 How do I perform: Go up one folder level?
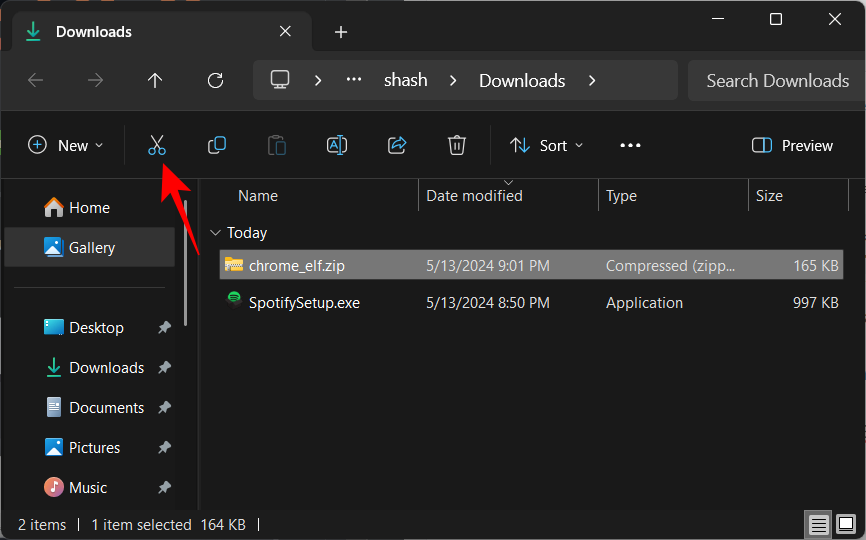155,81
